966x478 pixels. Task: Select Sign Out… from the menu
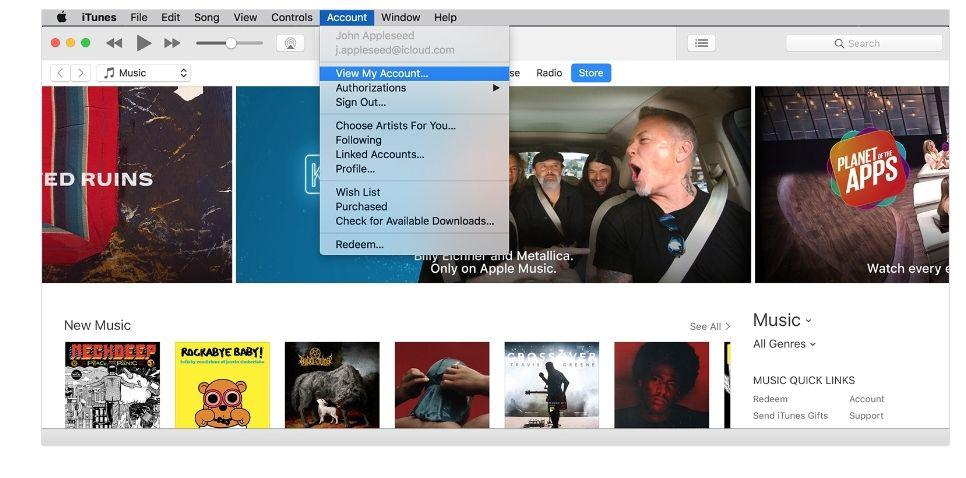(x=415, y=103)
